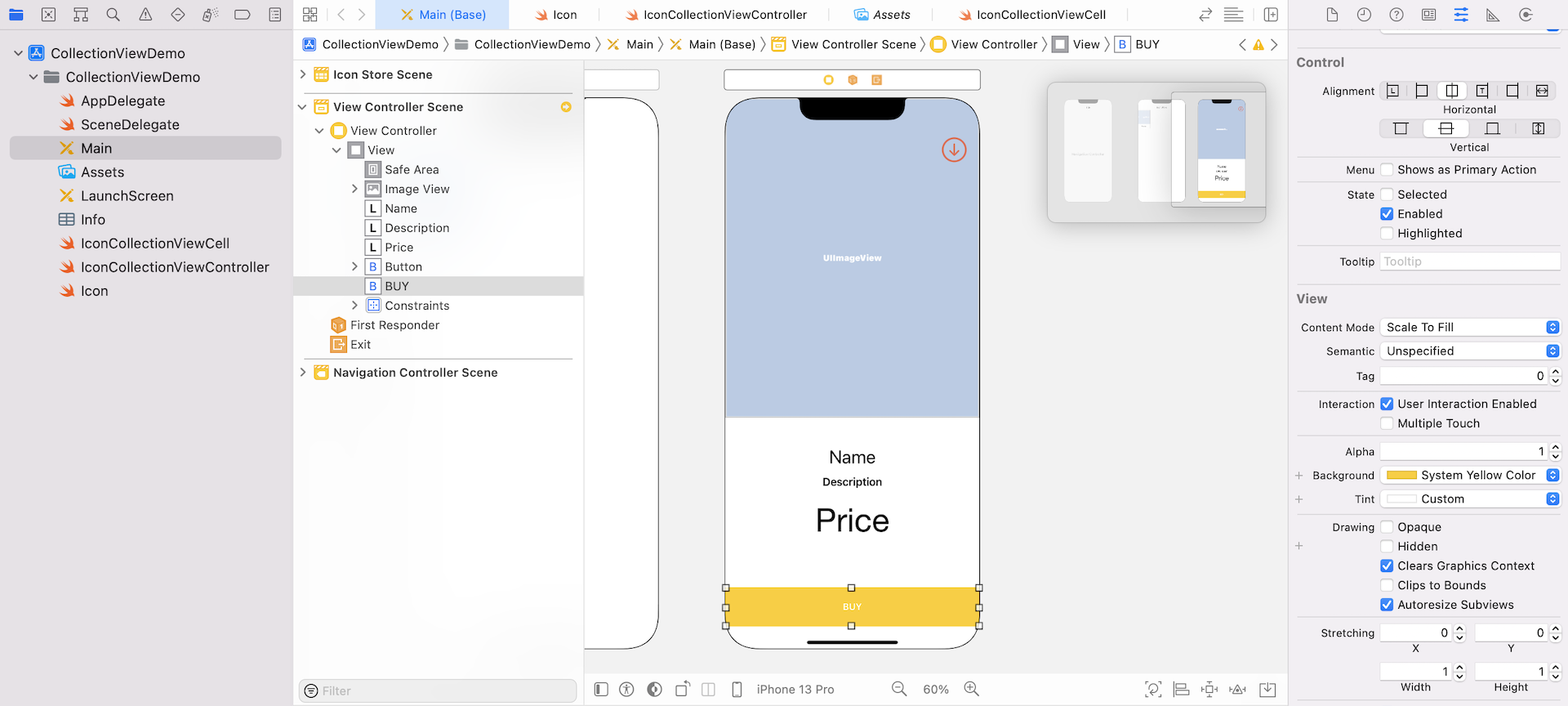Open the Find navigator magnifier icon
The width and height of the screenshot is (1568, 706).
click(x=113, y=15)
